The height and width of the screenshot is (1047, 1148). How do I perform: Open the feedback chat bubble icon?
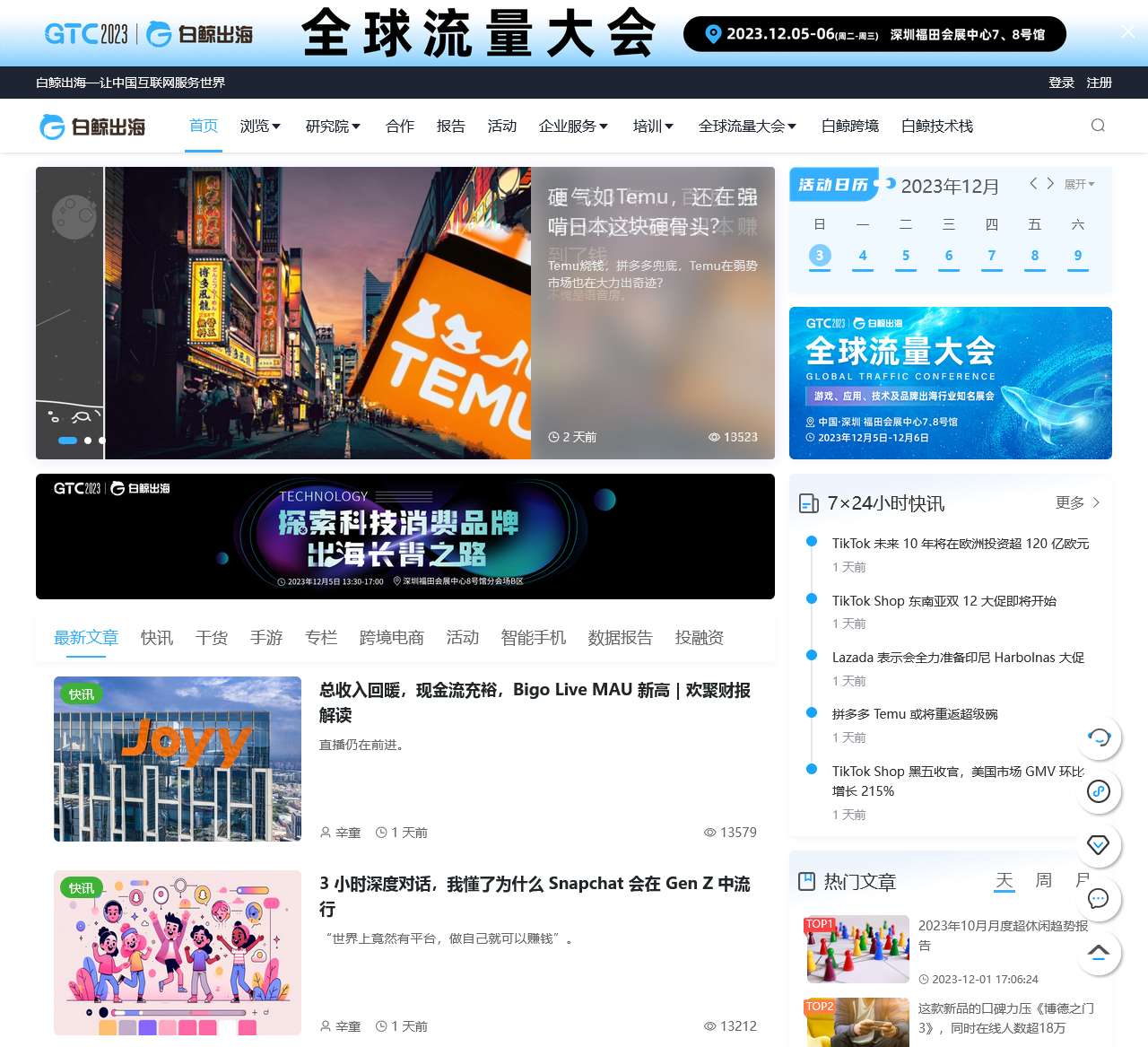1099,899
